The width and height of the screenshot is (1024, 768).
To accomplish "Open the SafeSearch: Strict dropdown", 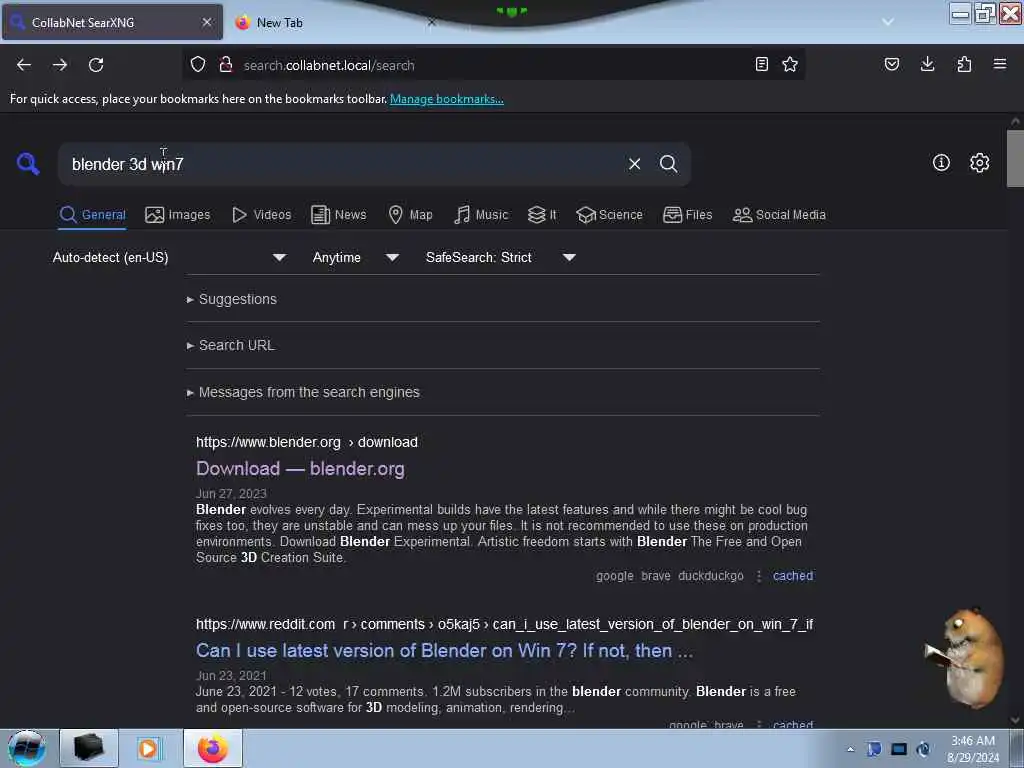I will pyautogui.click(x=500, y=257).
